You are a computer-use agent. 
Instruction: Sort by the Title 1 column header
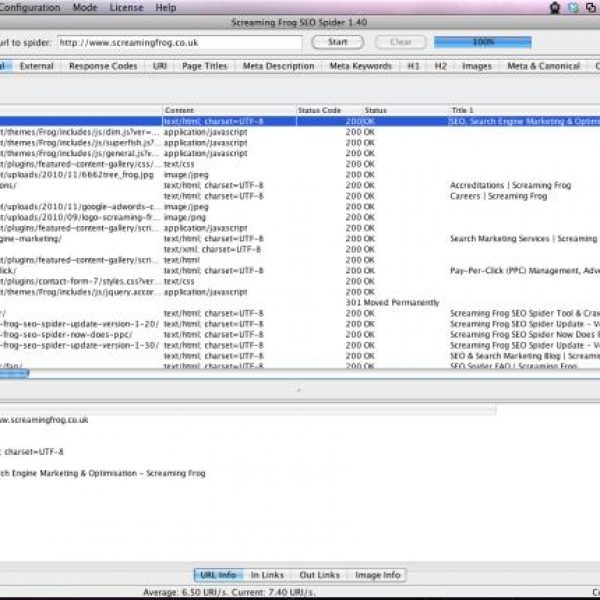coord(524,110)
